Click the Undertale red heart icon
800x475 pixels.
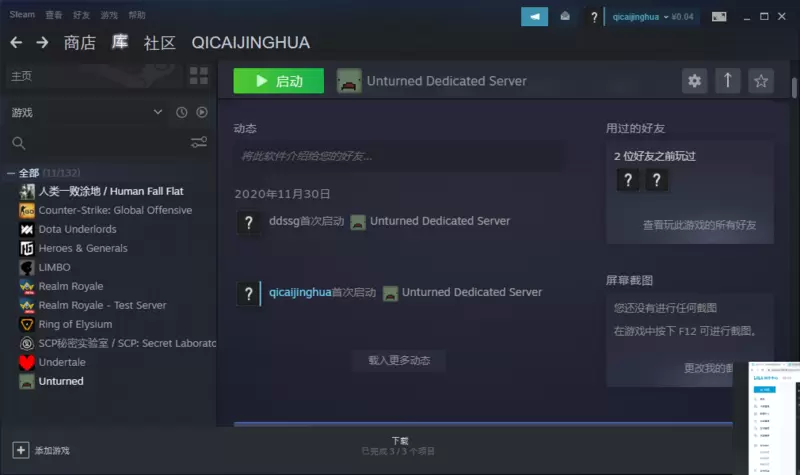[x=27, y=362]
